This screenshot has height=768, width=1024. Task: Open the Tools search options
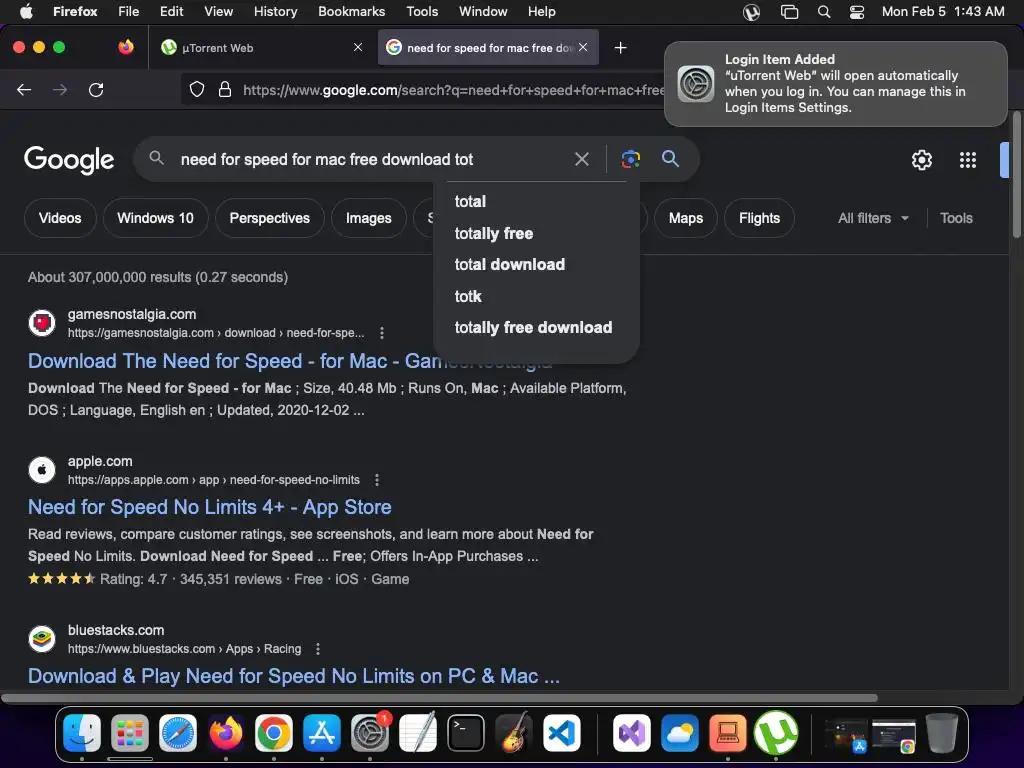click(x=956, y=218)
